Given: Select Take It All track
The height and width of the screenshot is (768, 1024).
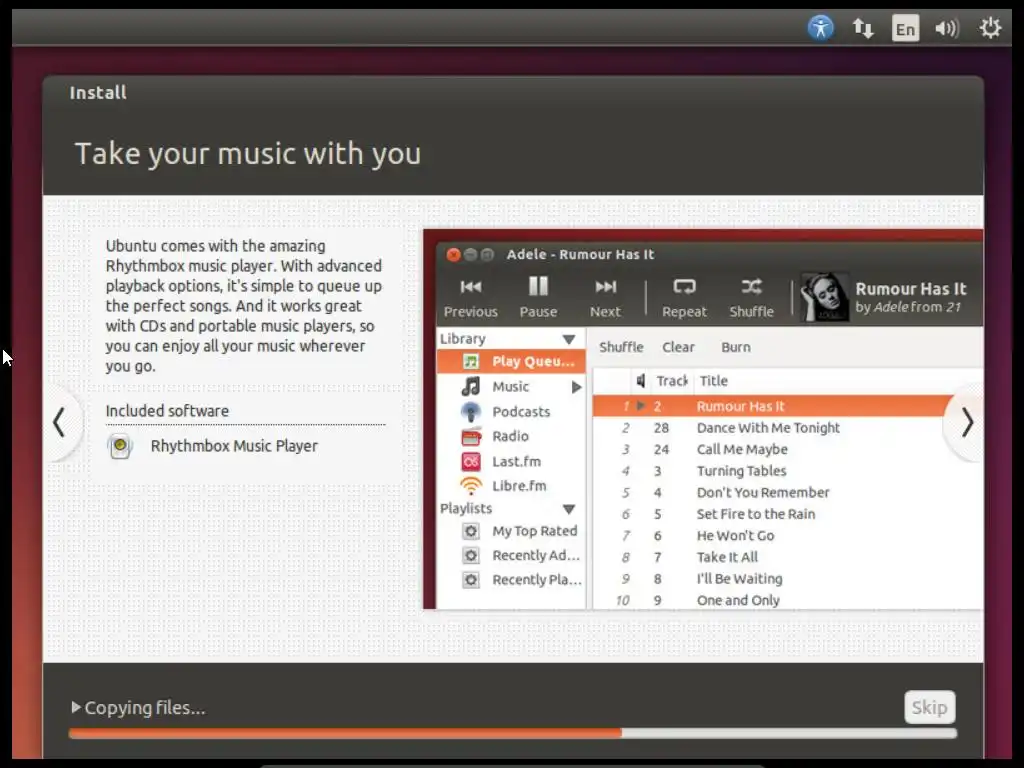Looking at the screenshot, I should (788, 557).
